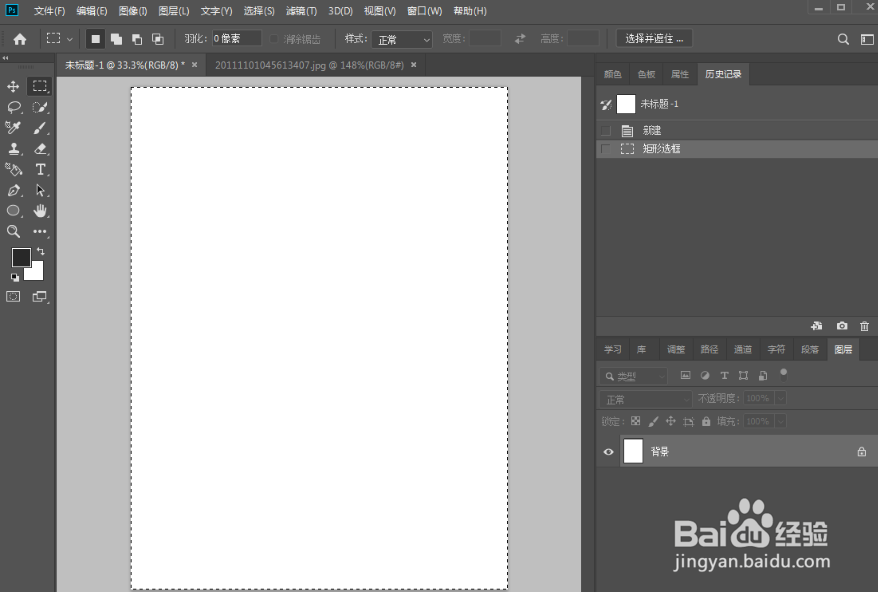Switch to the 通道 channels tab
The height and width of the screenshot is (592, 878).
coord(742,349)
